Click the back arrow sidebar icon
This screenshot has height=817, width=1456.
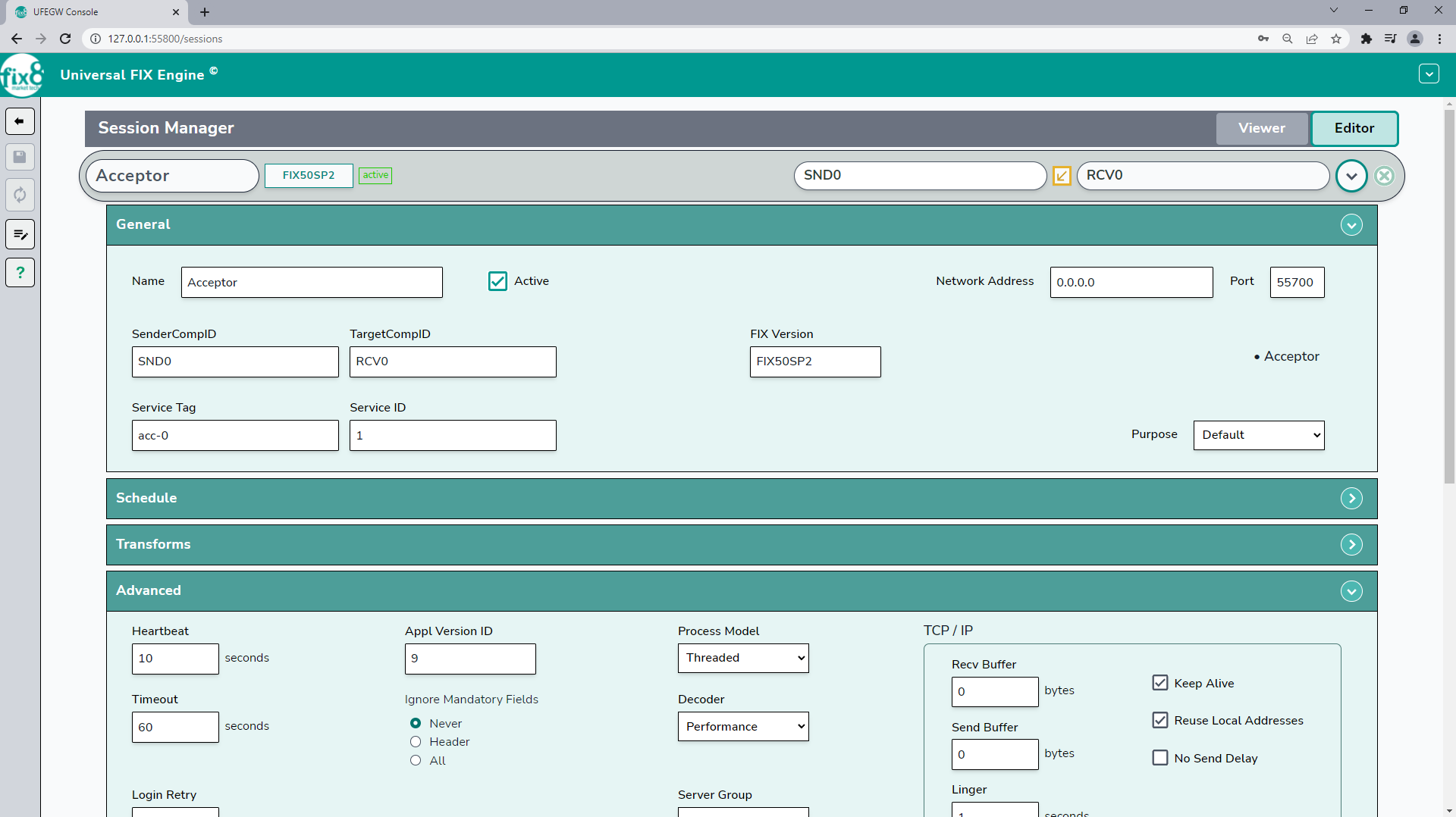20,121
